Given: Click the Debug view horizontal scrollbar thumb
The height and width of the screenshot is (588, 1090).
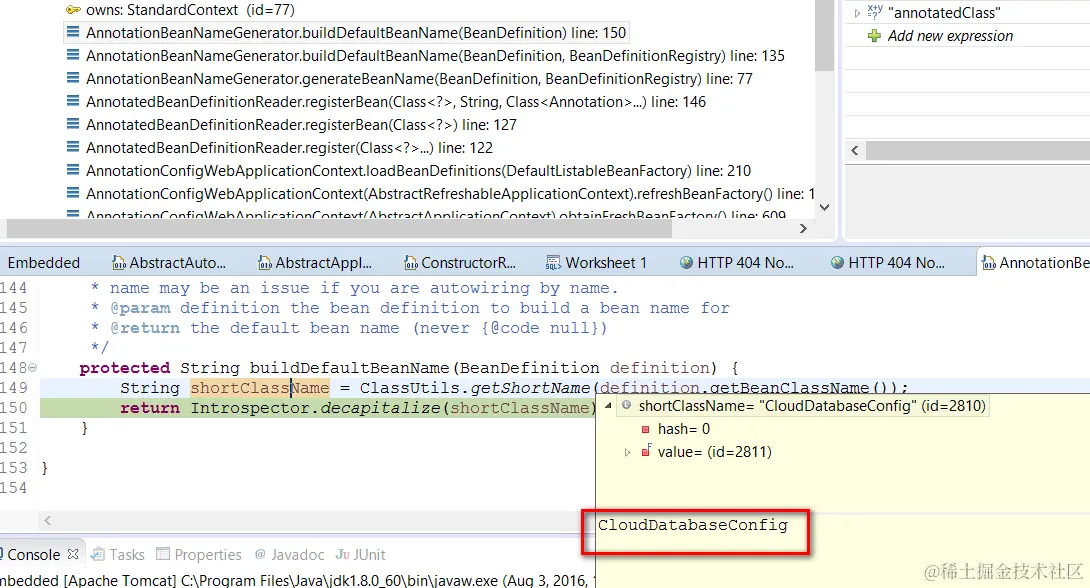Looking at the screenshot, I should 339,228.
